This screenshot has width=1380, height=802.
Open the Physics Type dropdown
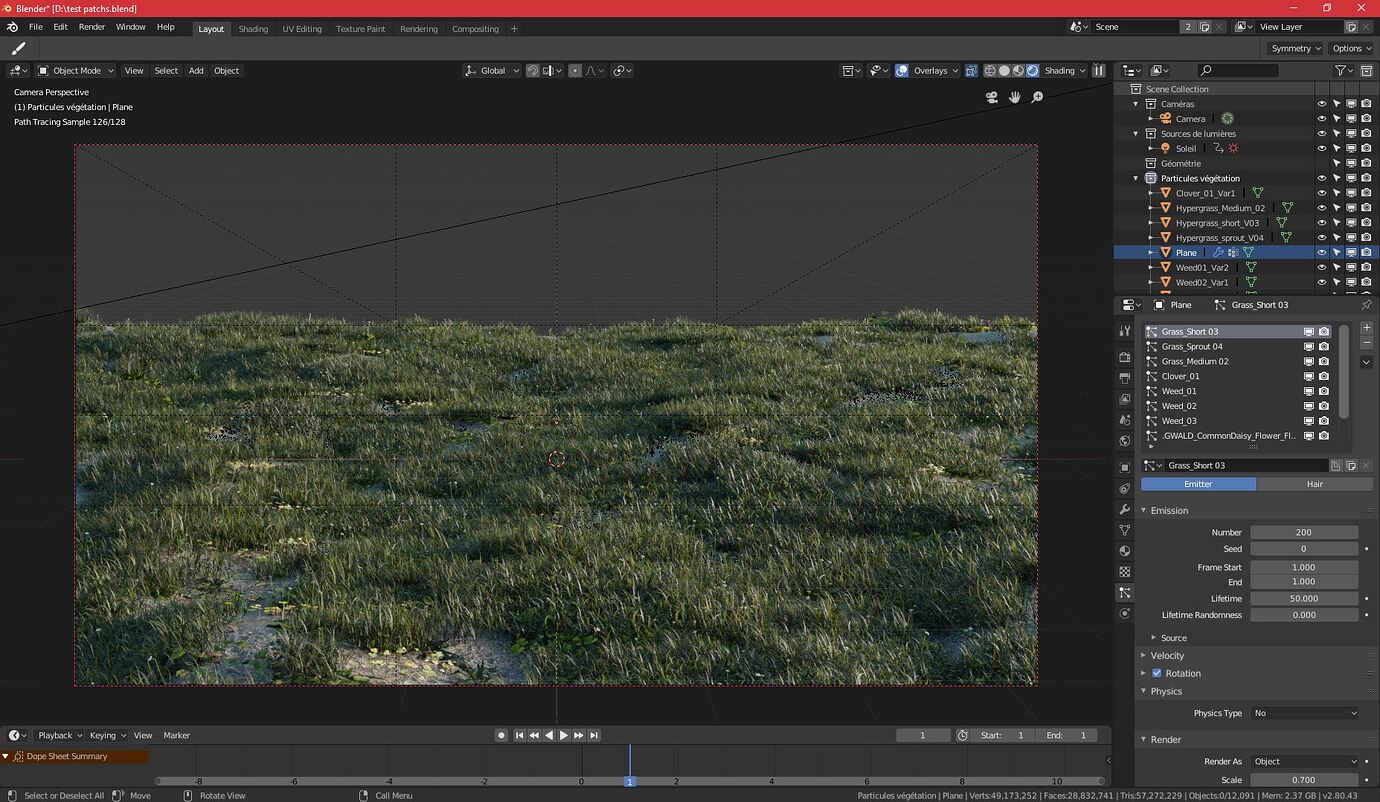(x=1305, y=713)
